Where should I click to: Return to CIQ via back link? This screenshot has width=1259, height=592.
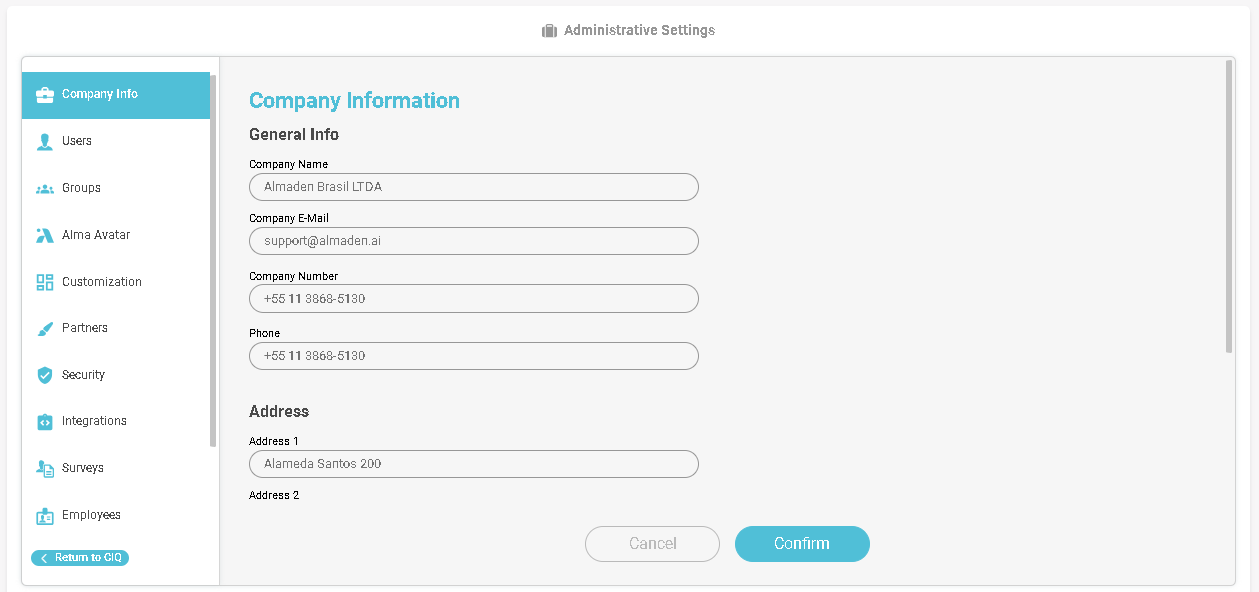(80, 558)
